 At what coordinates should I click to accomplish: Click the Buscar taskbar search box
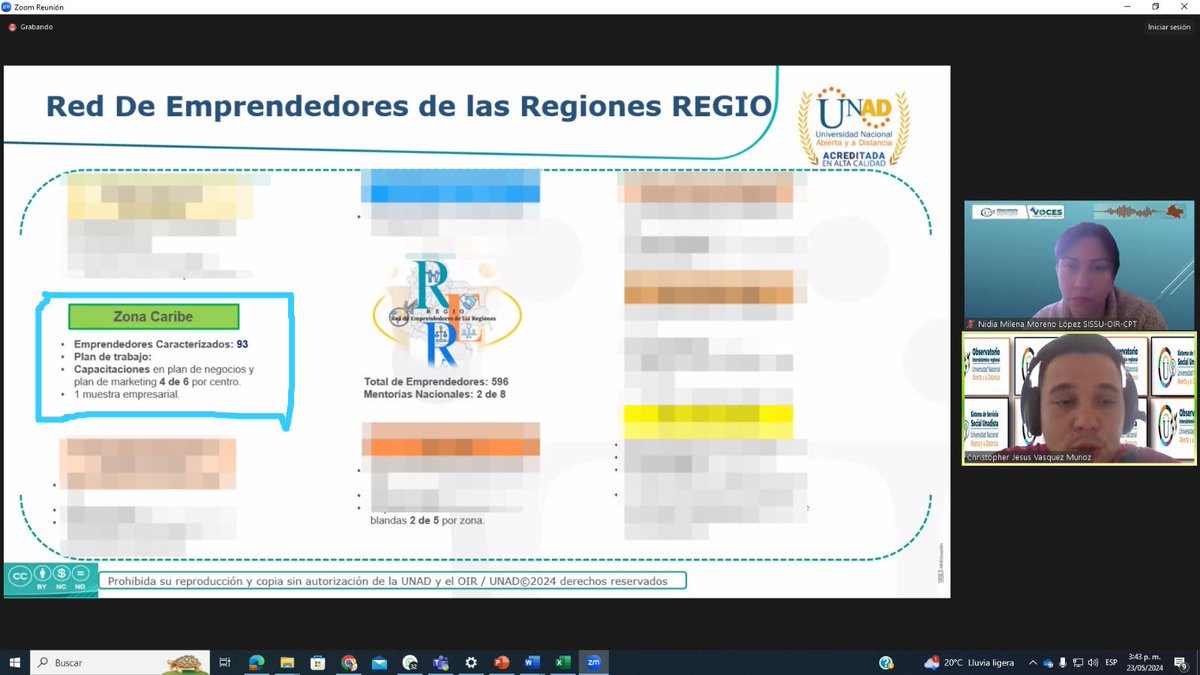click(x=120, y=662)
